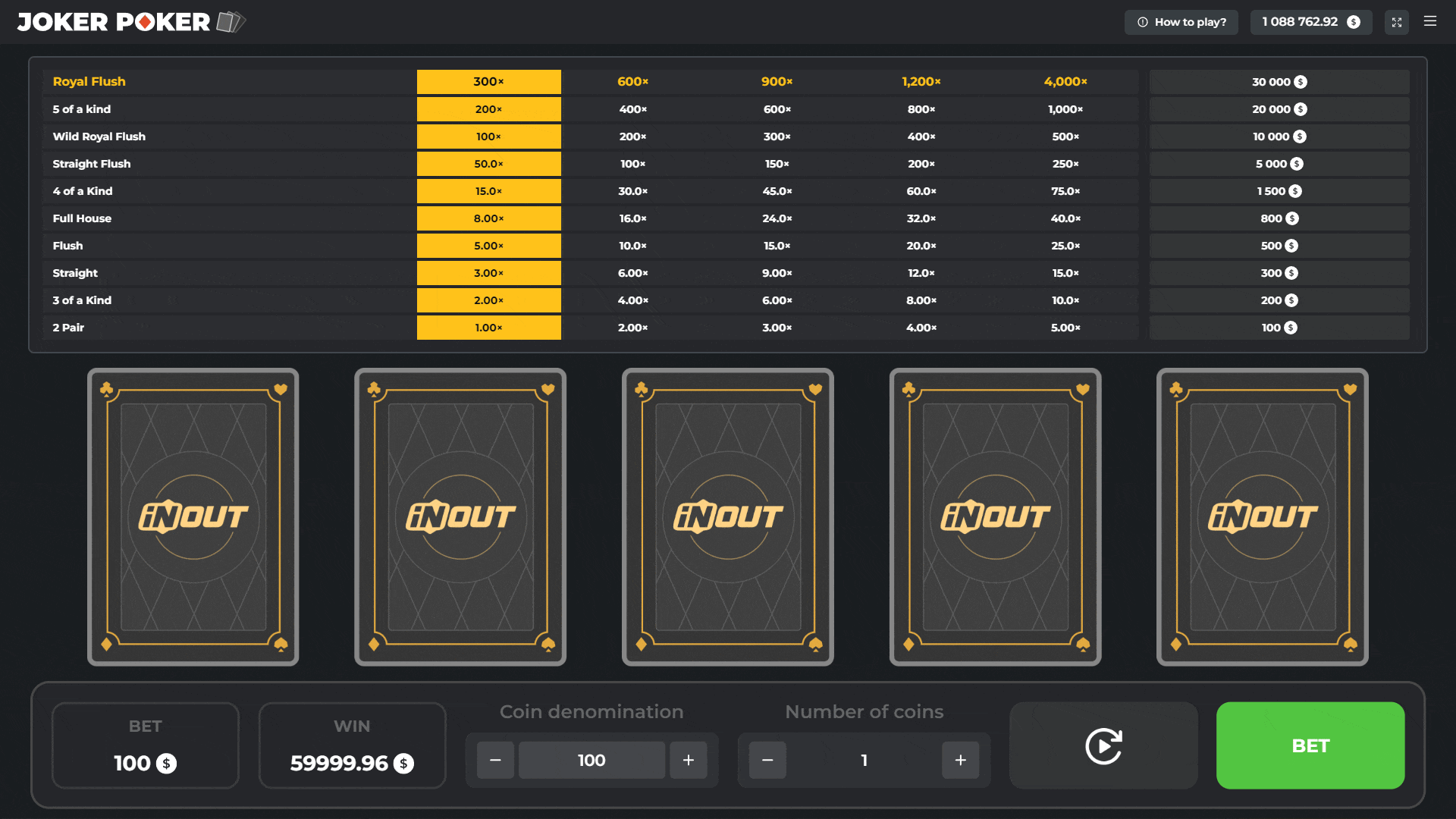Increase number of coins with plus
Image resolution: width=1456 pixels, height=819 pixels.
(x=960, y=761)
